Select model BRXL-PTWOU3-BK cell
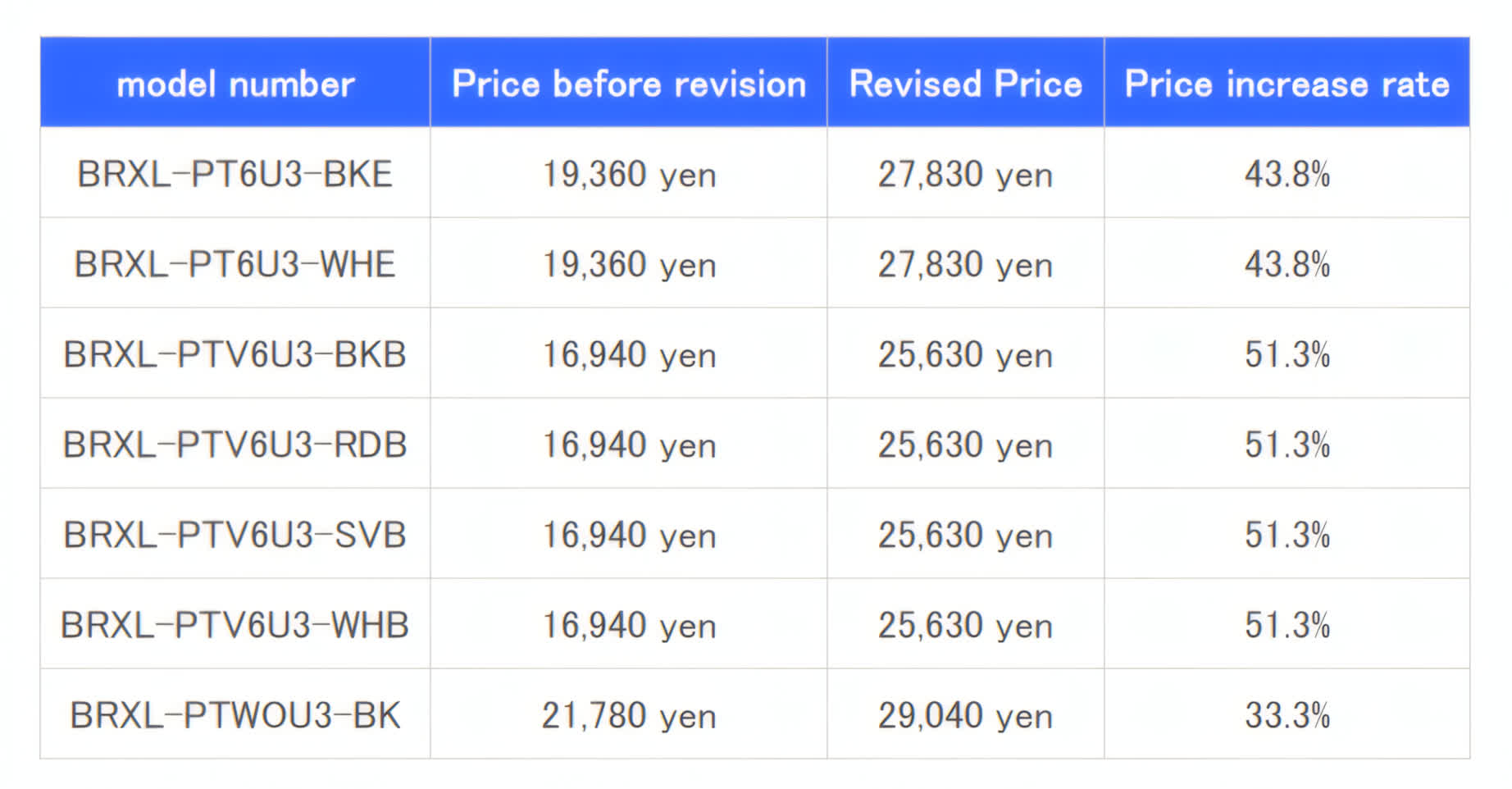 click(x=235, y=715)
